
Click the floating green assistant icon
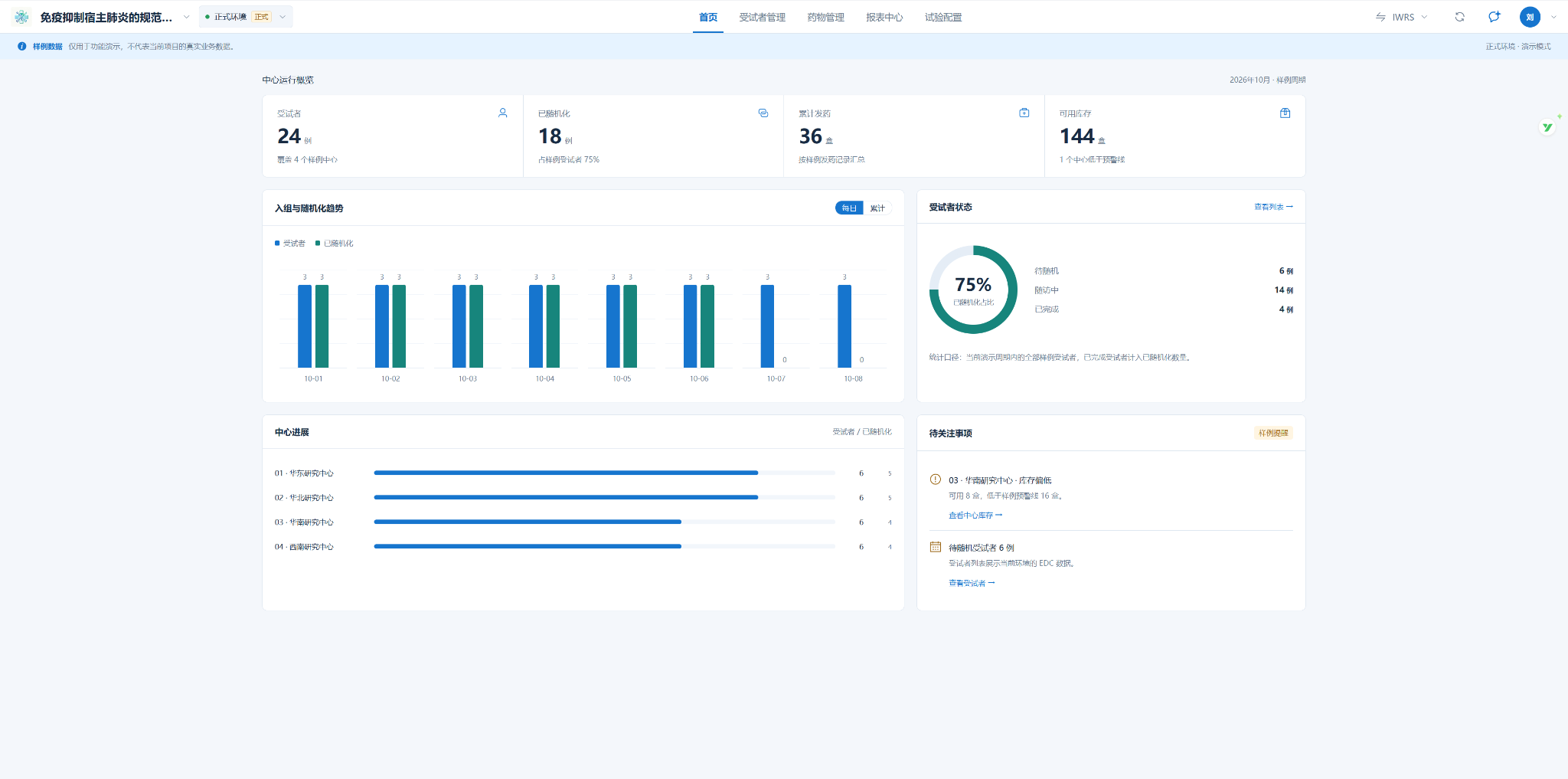1548,127
